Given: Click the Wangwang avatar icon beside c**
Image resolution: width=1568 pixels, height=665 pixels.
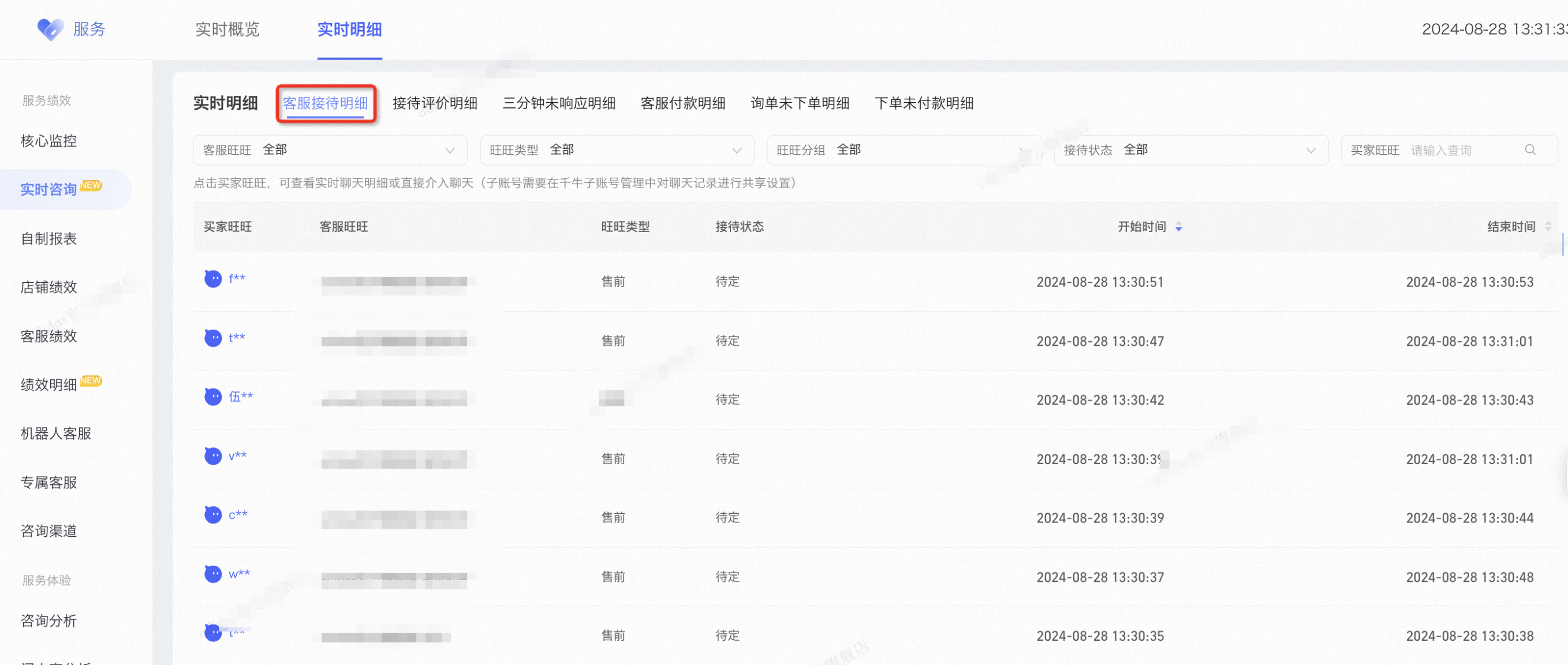Looking at the screenshot, I should (x=212, y=515).
